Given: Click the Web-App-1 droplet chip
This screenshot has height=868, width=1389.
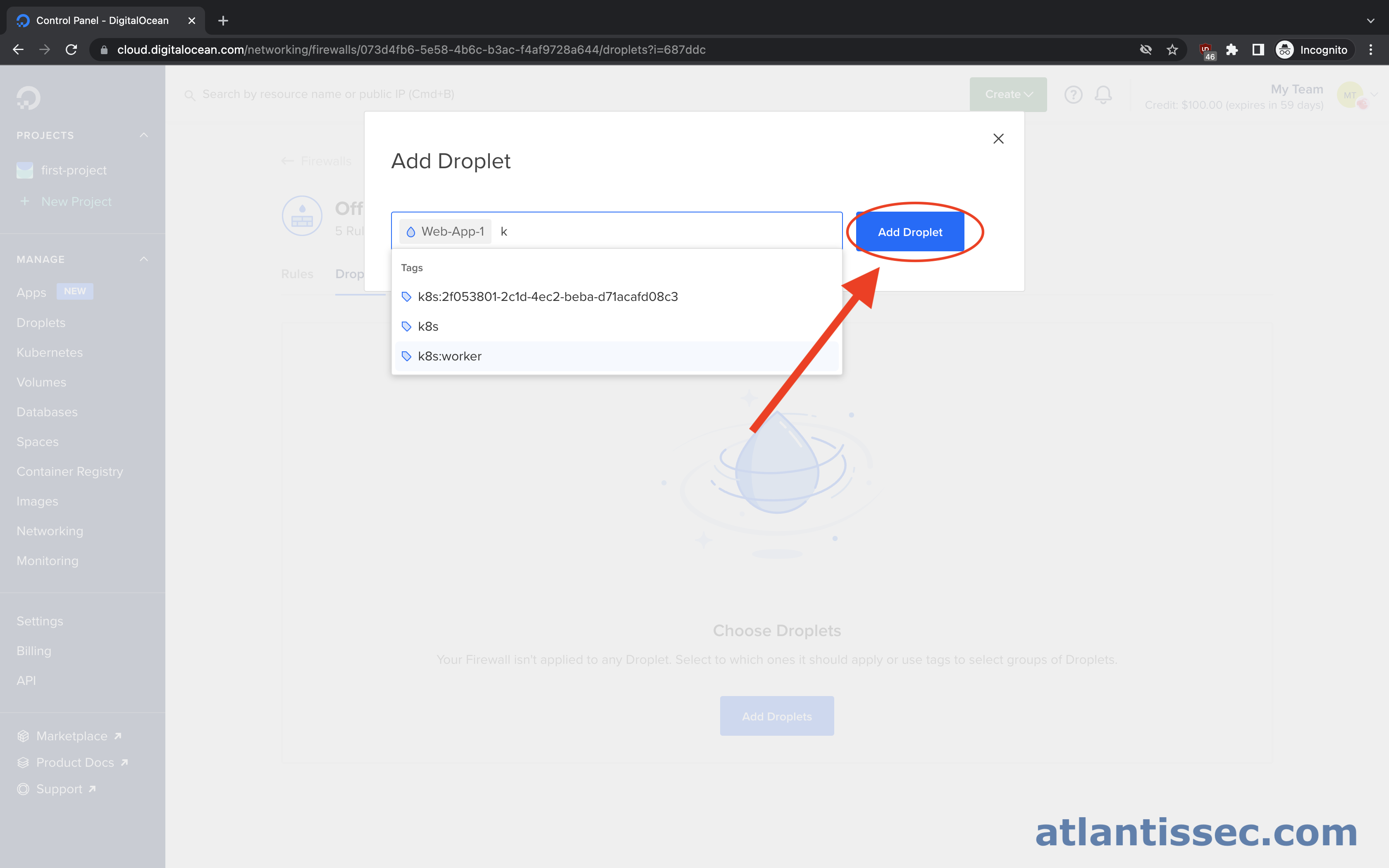Looking at the screenshot, I should 445,231.
